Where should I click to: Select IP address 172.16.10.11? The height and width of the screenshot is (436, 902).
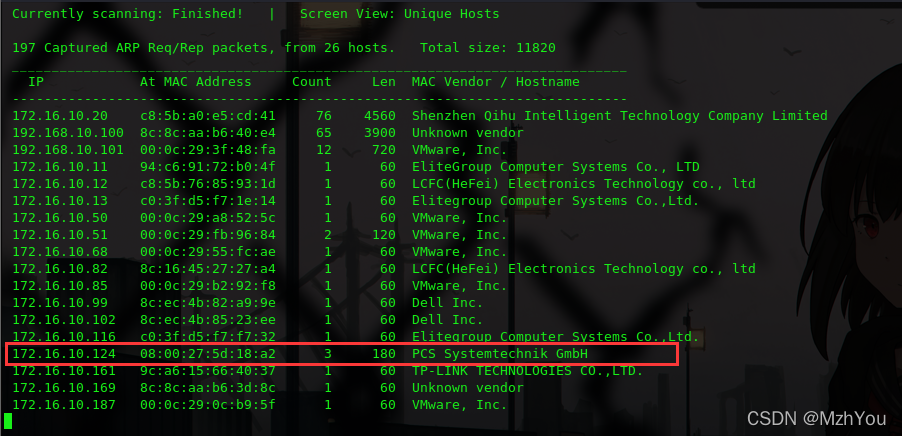point(60,167)
